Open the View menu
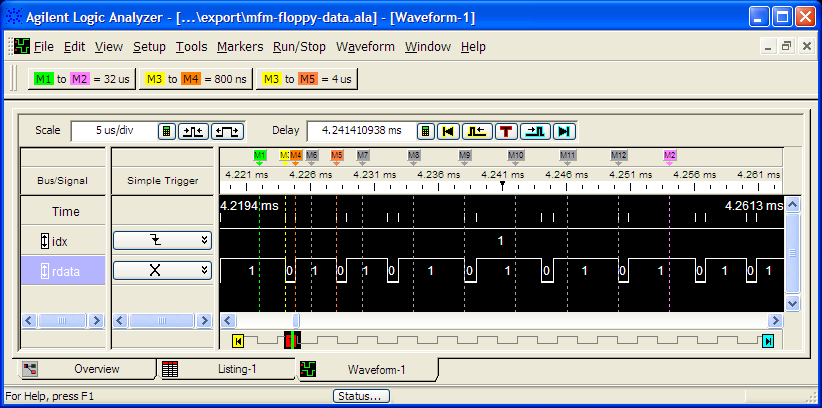Image resolution: width=822 pixels, height=408 pixels. click(x=109, y=47)
